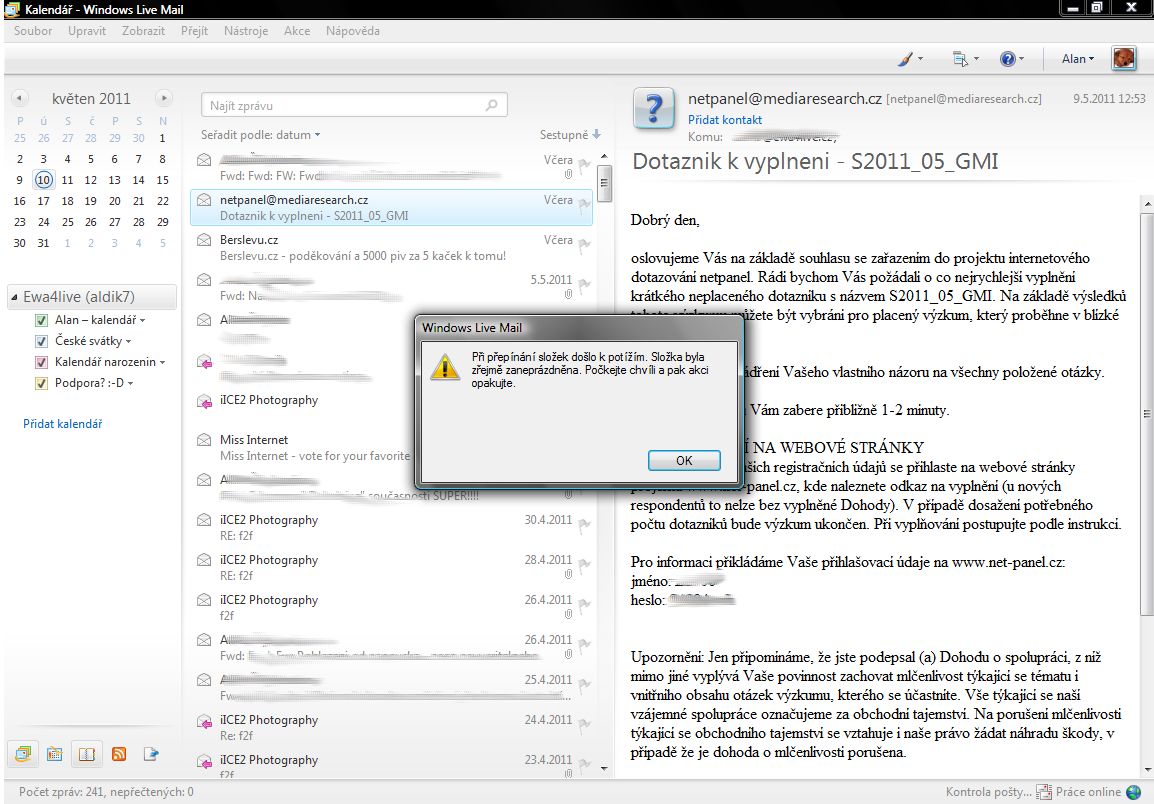Toggle the Podpora? :-D calendar checkbox

pyautogui.click(x=42, y=383)
